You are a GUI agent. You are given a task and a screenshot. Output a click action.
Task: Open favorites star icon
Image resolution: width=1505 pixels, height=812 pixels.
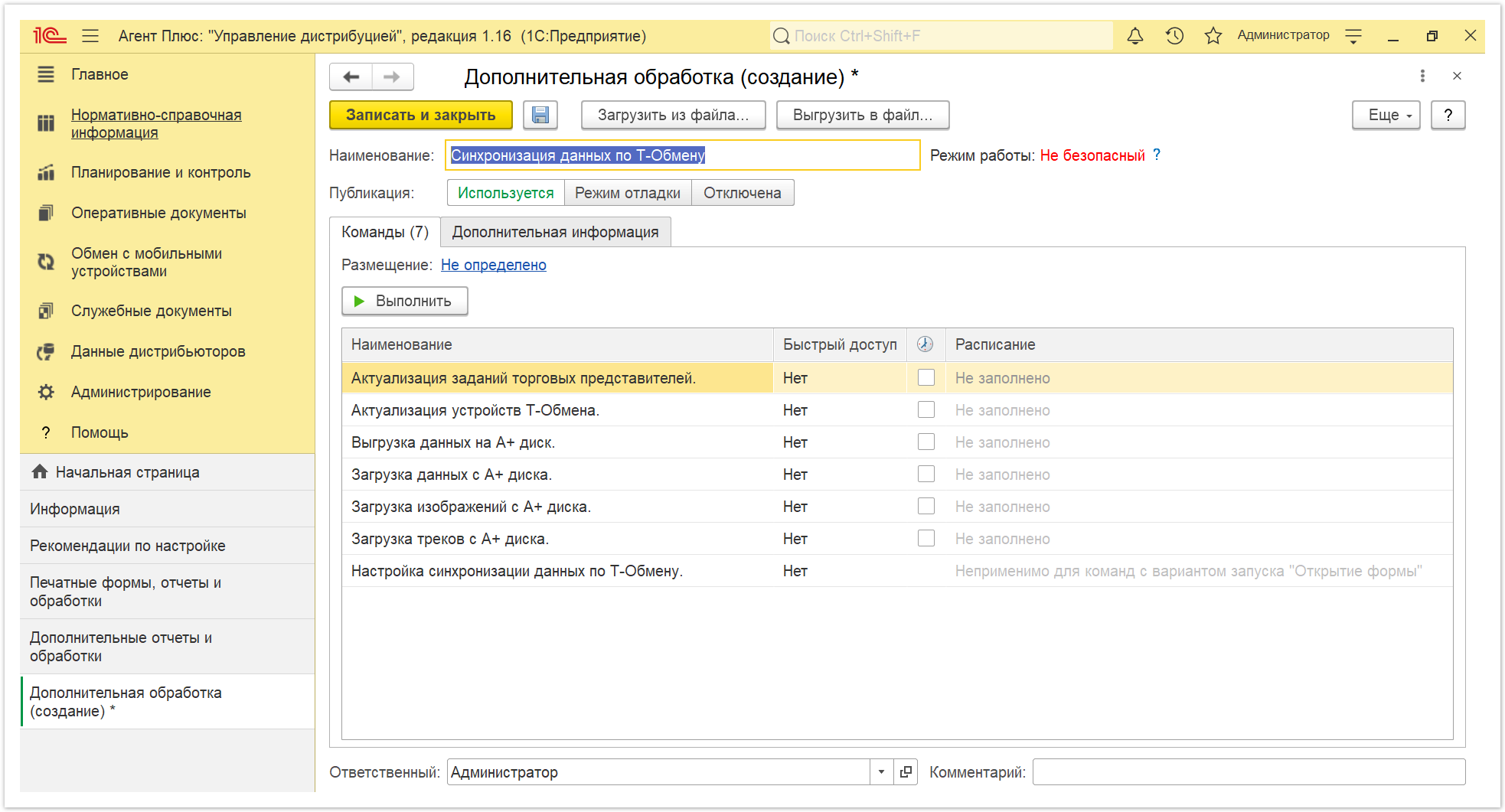coord(1213,36)
